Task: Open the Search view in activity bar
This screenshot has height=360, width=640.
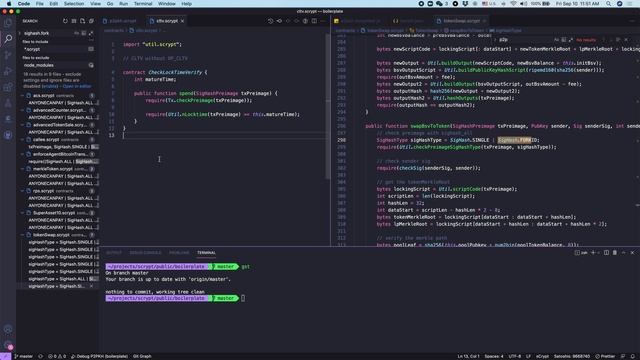Action: (x=8, y=39)
